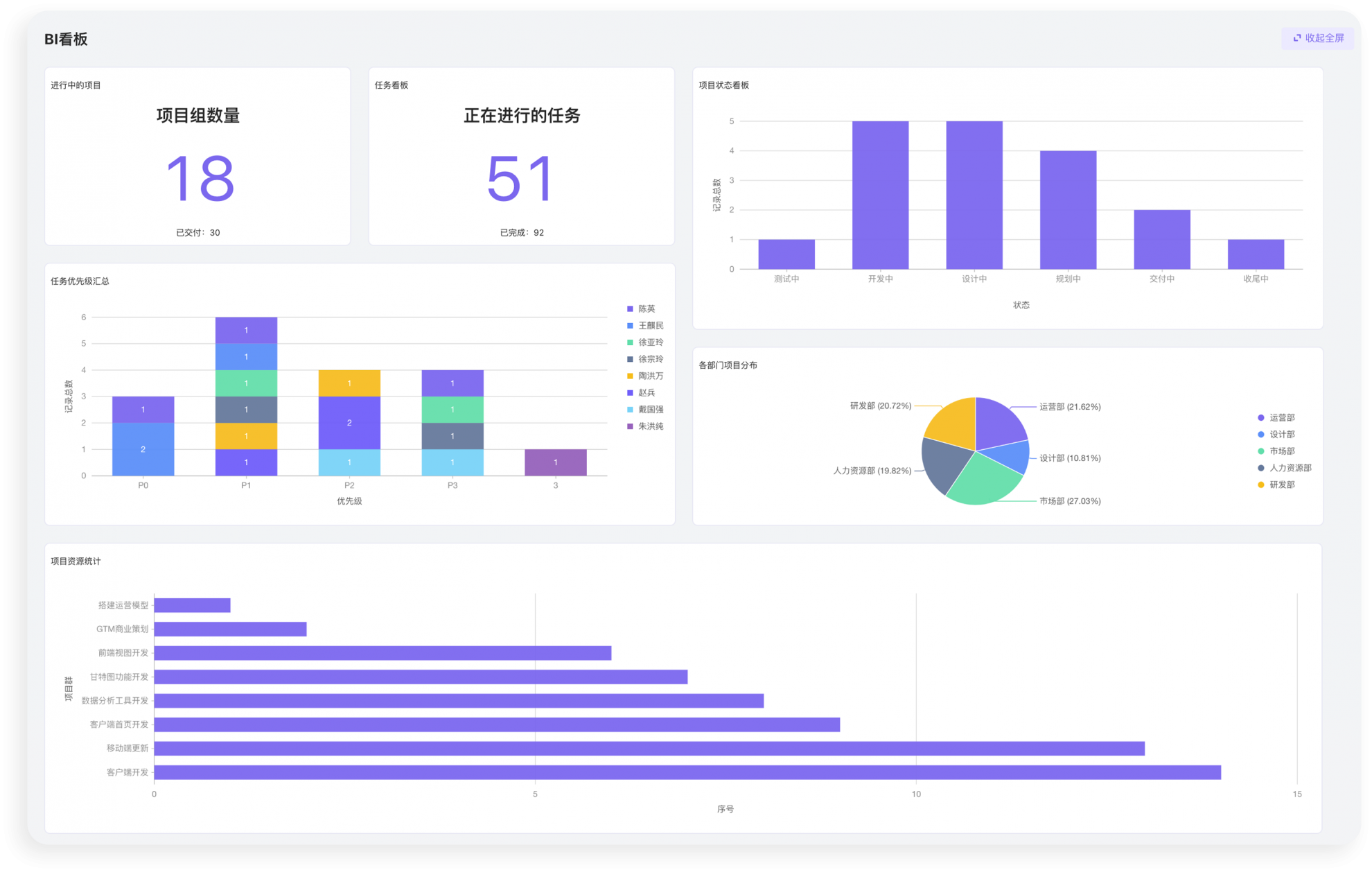Click the 研发部 (20.72%) pie label
The image size is (1372, 872).
[x=881, y=406]
